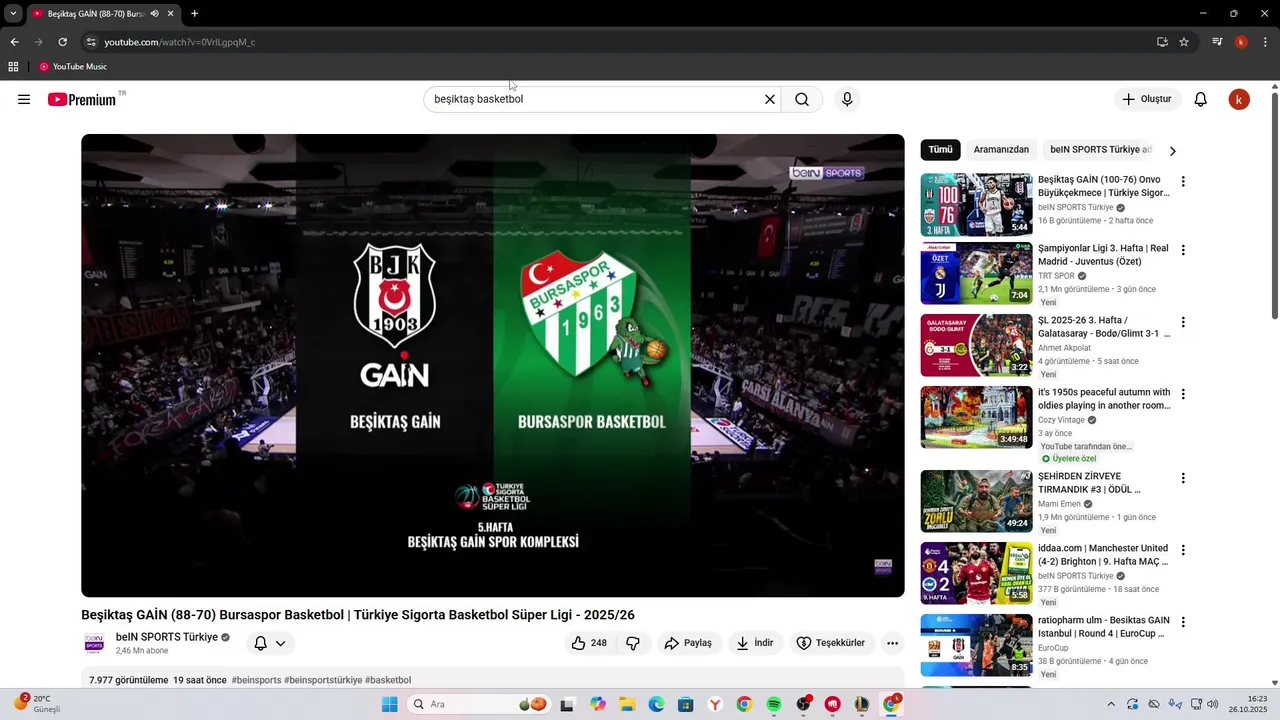Screen dimensions: 1280x720
Task: Open subscription notification bell dropdown
Action: tap(270, 643)
